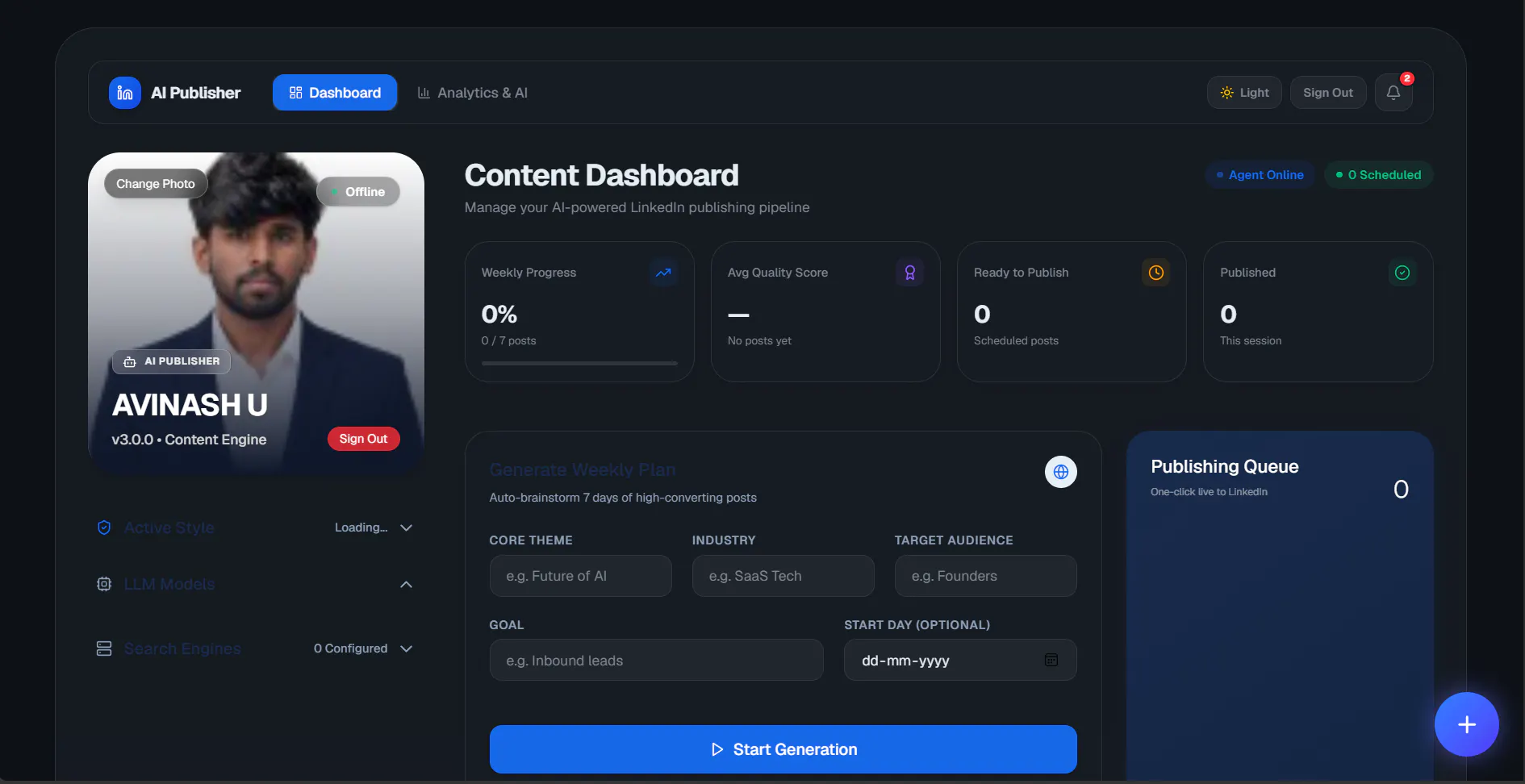This screenshot has height=784, width=1525.
Task: Click the LLM Models chip icon
Action: coord(104,584)
